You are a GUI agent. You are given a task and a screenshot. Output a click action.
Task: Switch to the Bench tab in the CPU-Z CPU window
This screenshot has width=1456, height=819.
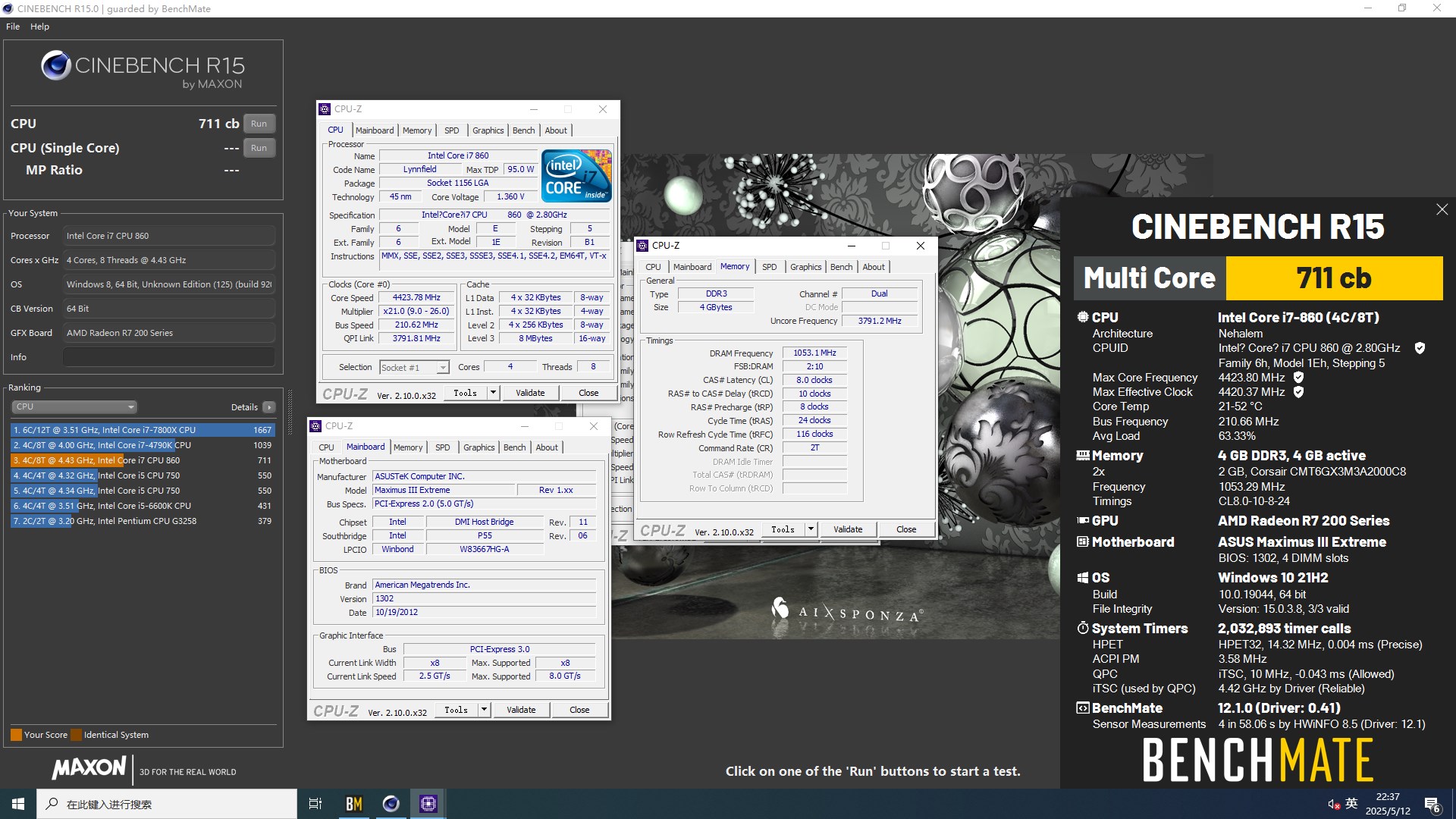pos(523,130)
